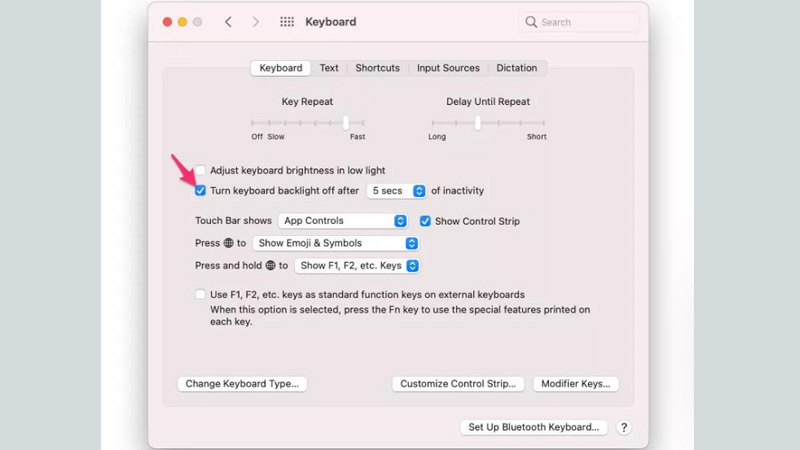Toggle turn keyboard backlight off checkbox
800x450 pixels.
click(201, 190)
